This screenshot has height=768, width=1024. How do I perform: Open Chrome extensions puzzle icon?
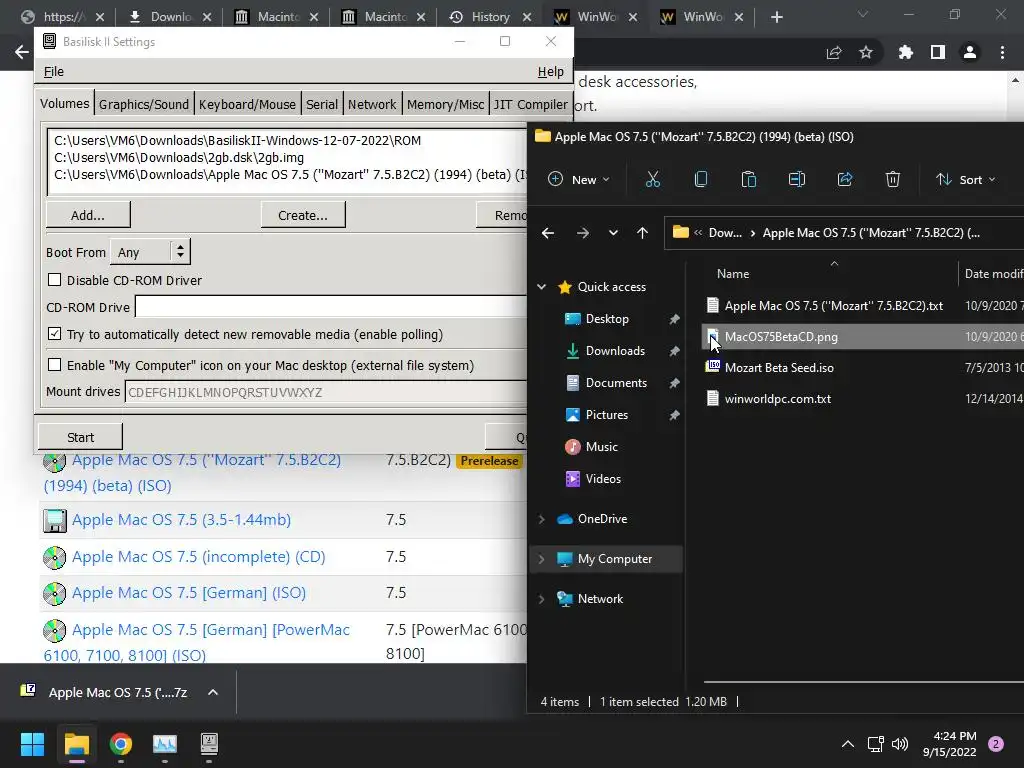point(905,52)
